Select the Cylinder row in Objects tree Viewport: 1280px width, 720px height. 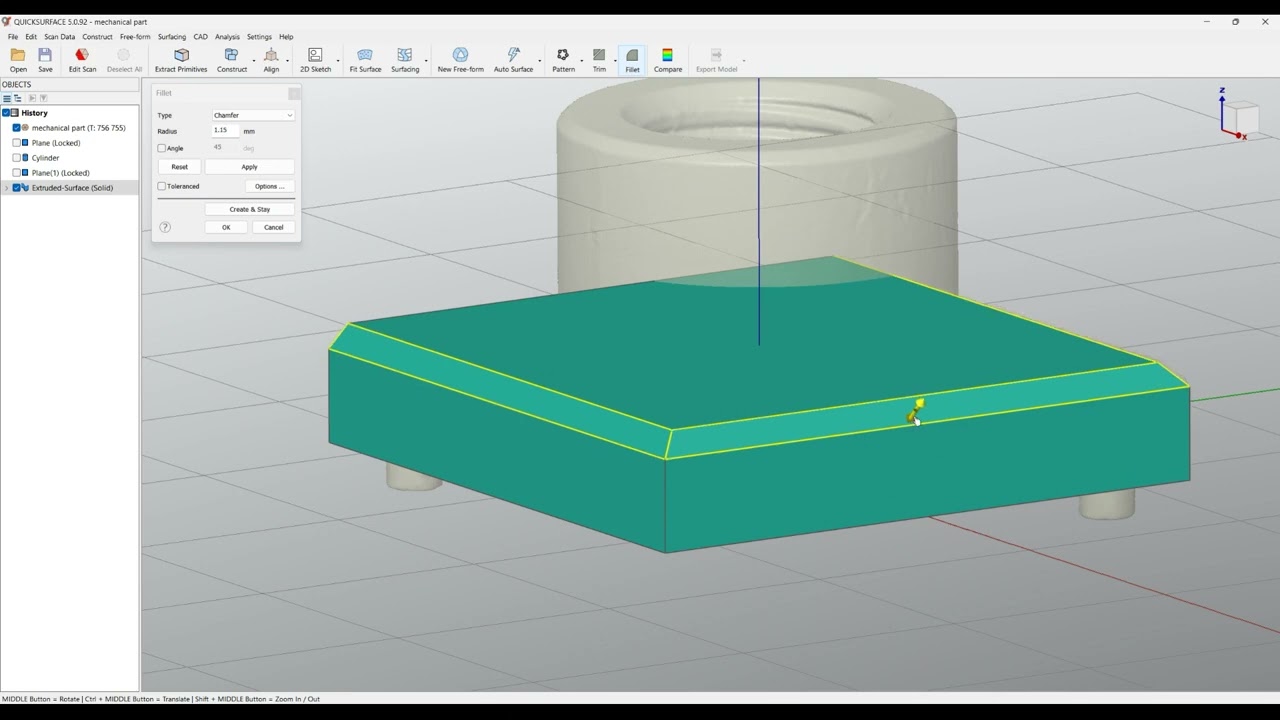69,158
